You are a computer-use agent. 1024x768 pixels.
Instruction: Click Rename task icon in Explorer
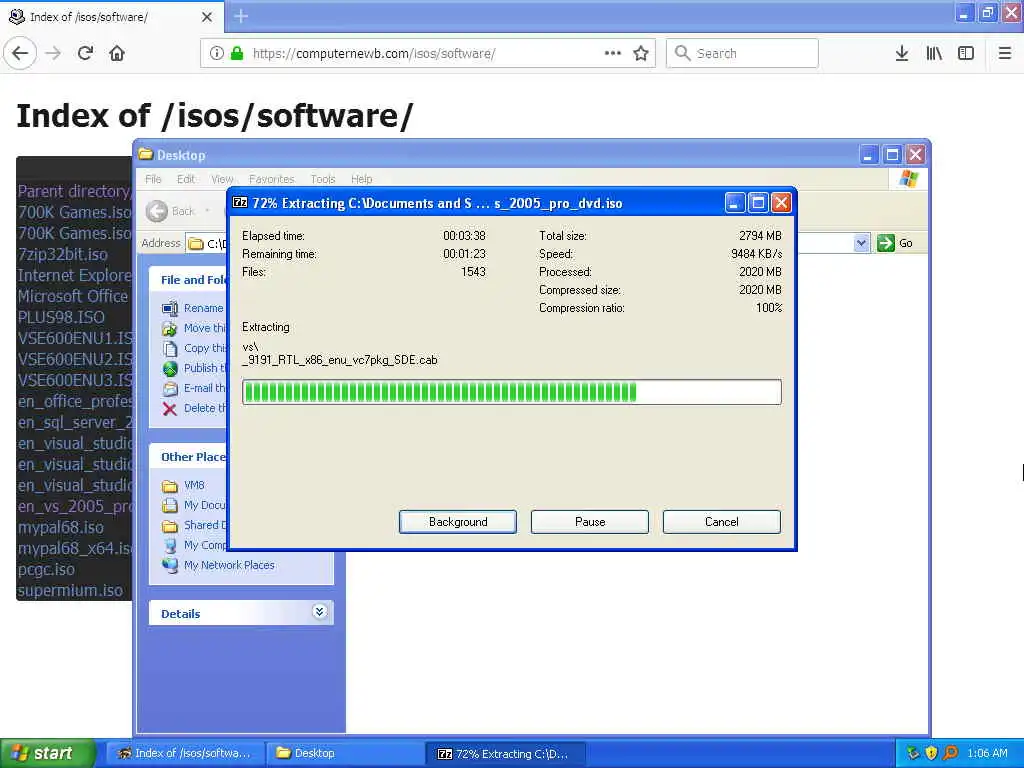click(170, 308)
